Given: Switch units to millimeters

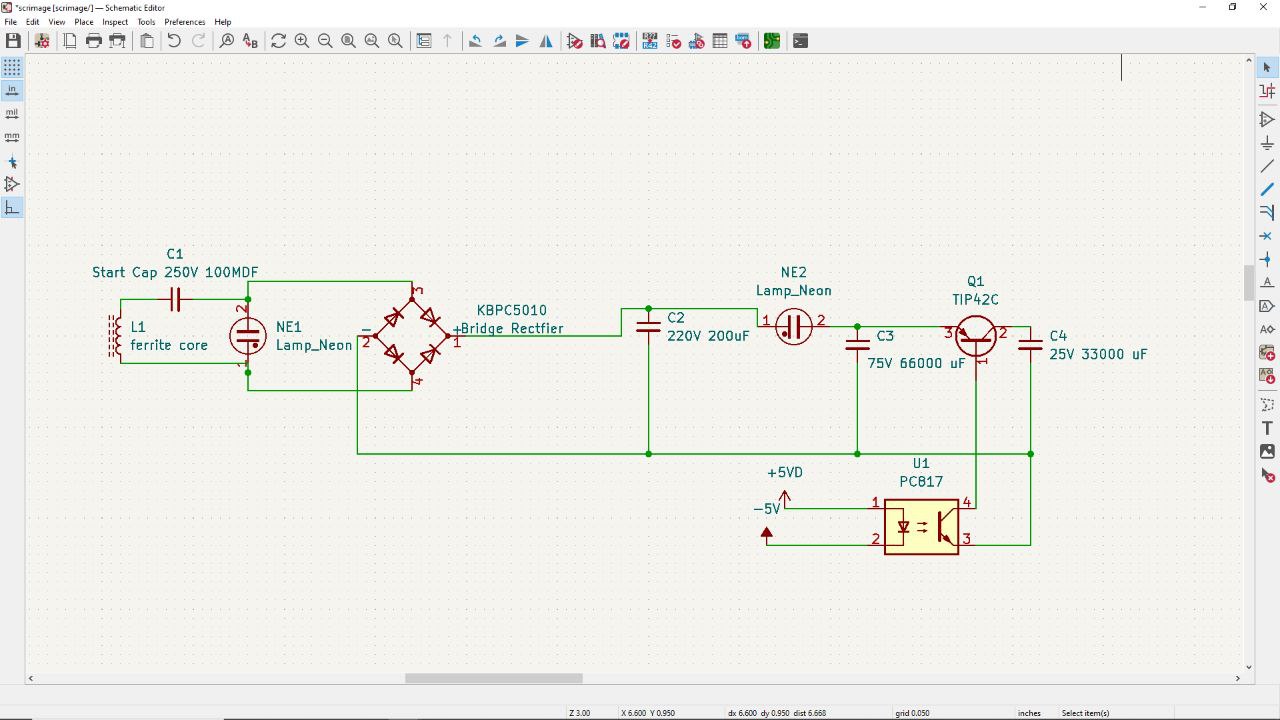Looking at the screenshot, I should click(12, 137).
